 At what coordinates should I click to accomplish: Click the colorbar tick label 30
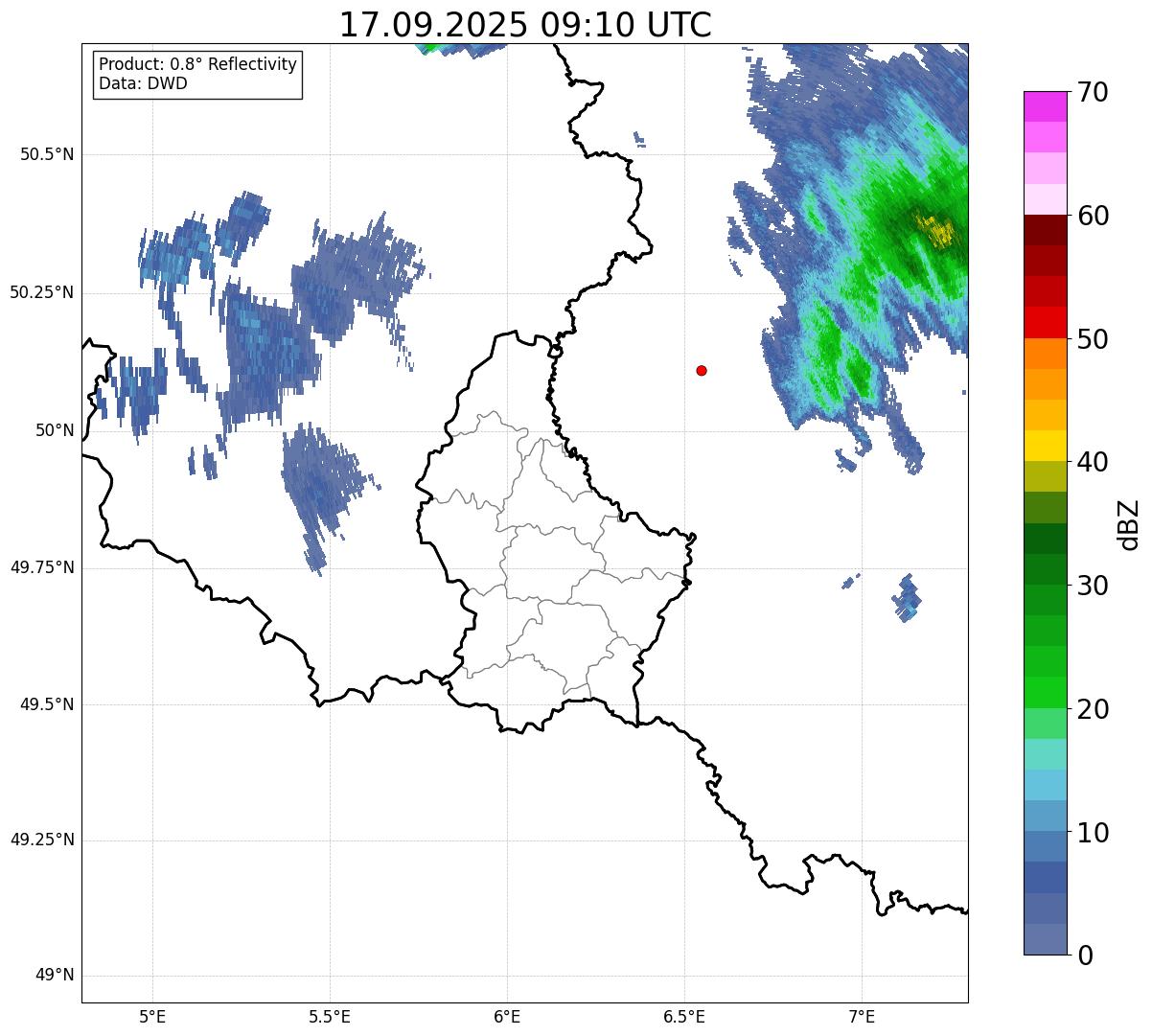click(x=1093, y=586)
